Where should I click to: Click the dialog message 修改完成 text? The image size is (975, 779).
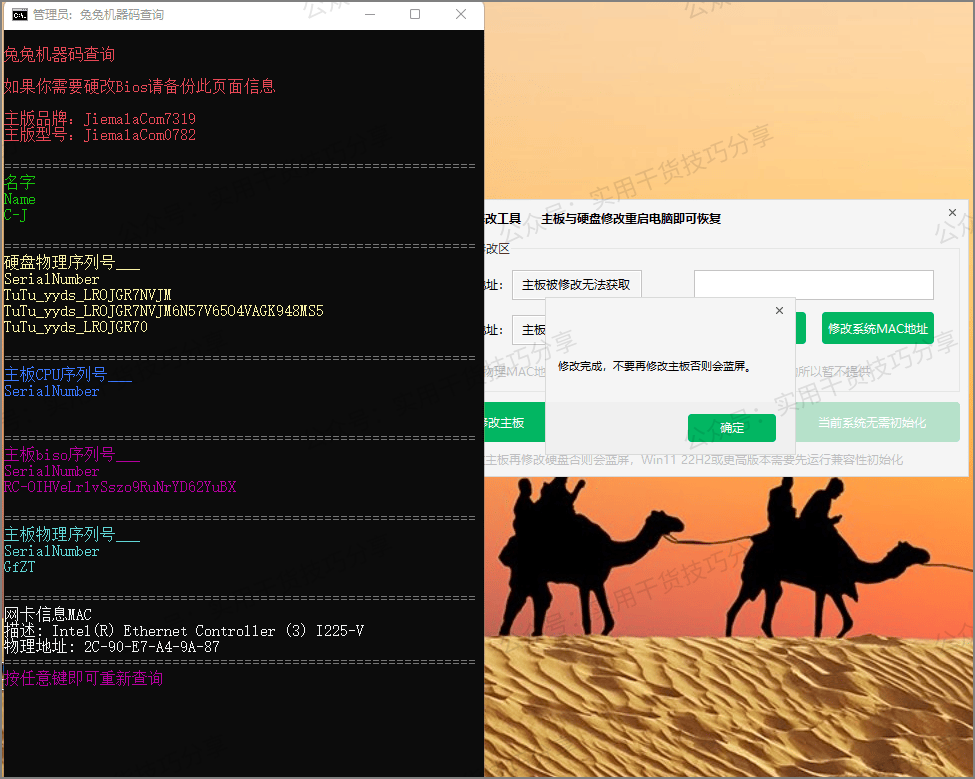coord(654,367)
